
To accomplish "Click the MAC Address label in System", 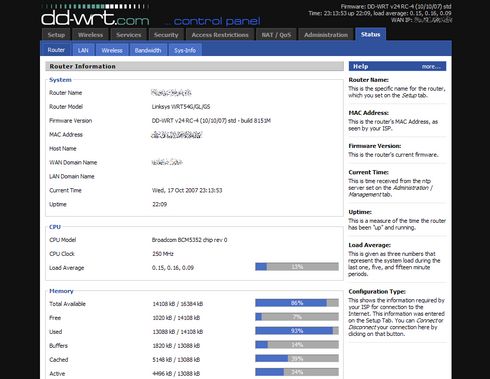I will (x=66, y=135).
